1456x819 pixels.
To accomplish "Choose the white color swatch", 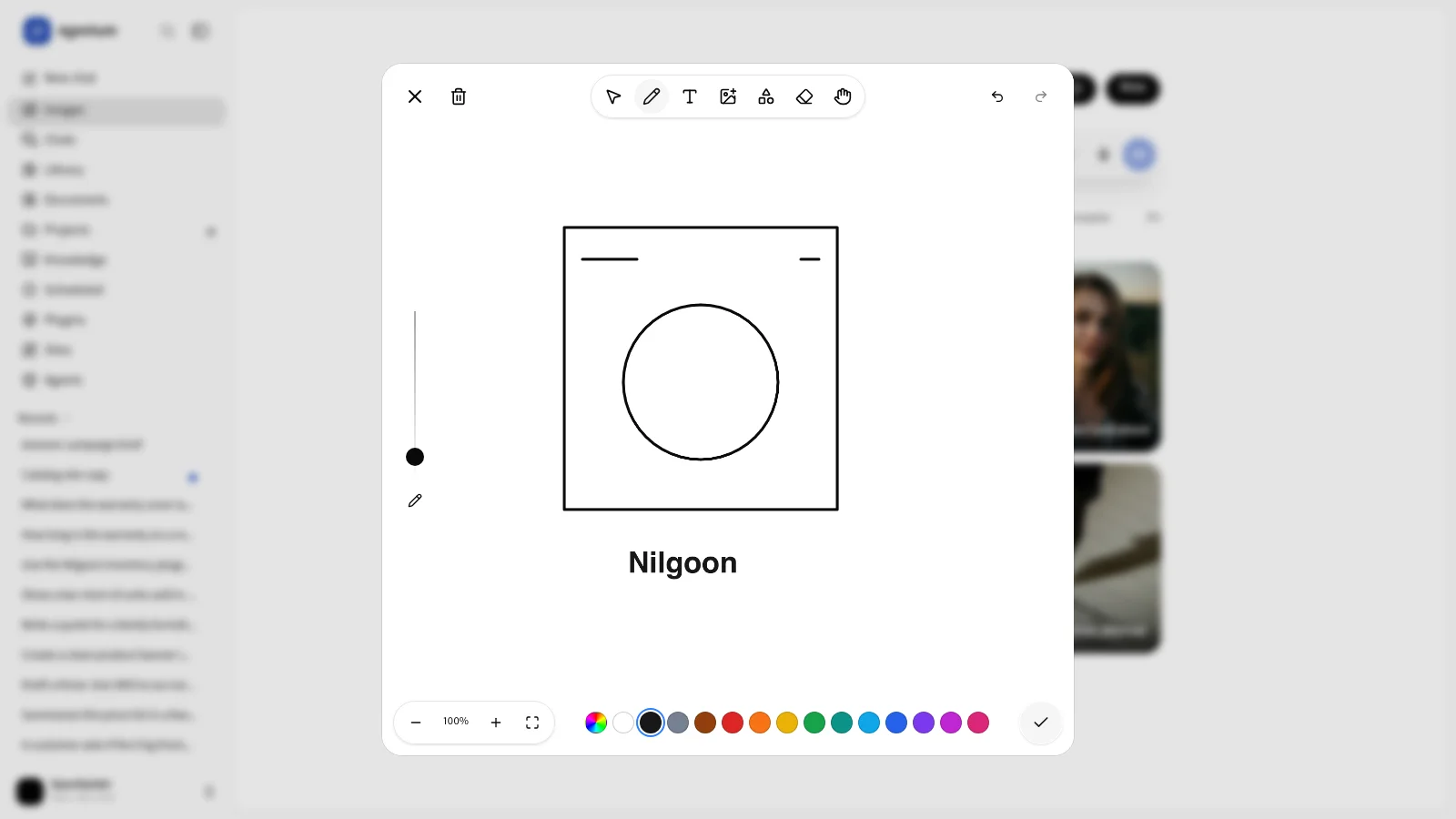I will click(623, 723).
